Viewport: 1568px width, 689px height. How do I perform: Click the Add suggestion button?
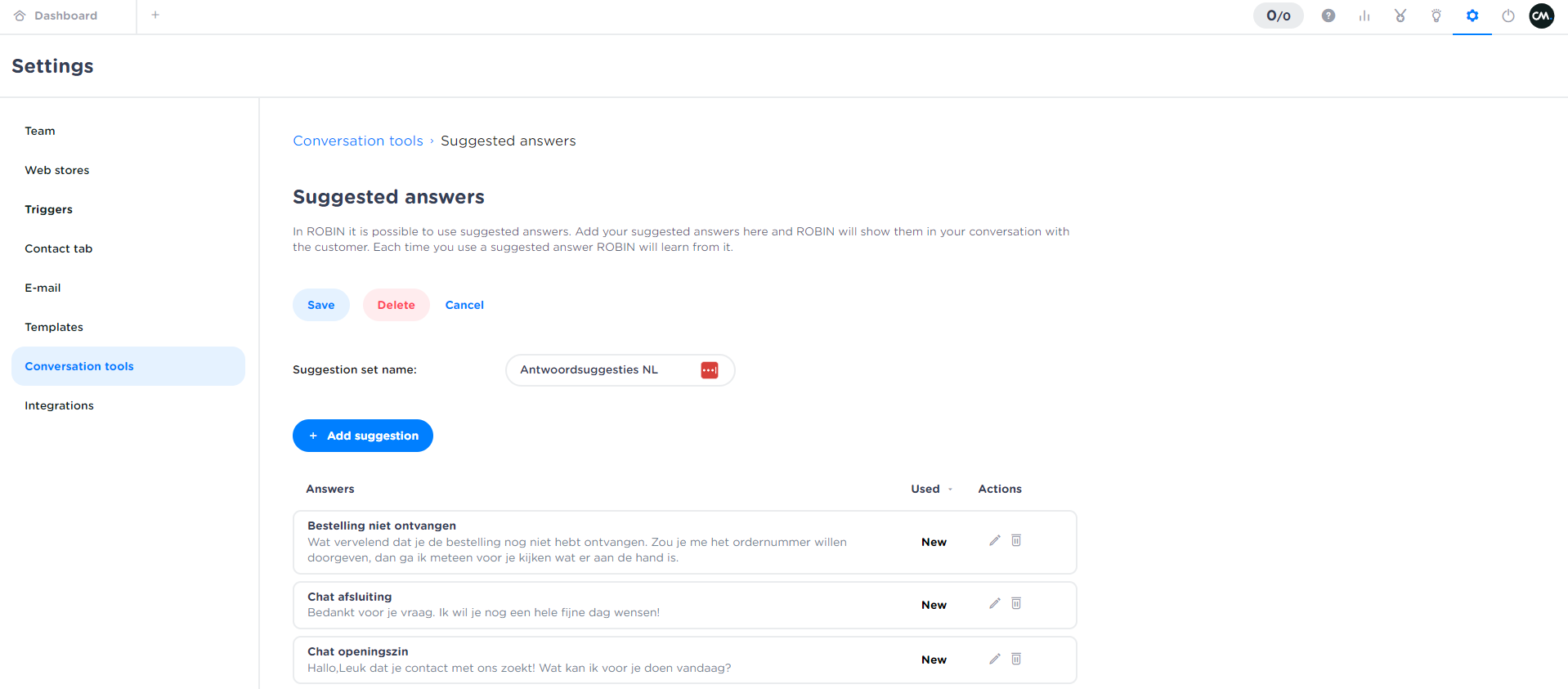pos(363,436)
